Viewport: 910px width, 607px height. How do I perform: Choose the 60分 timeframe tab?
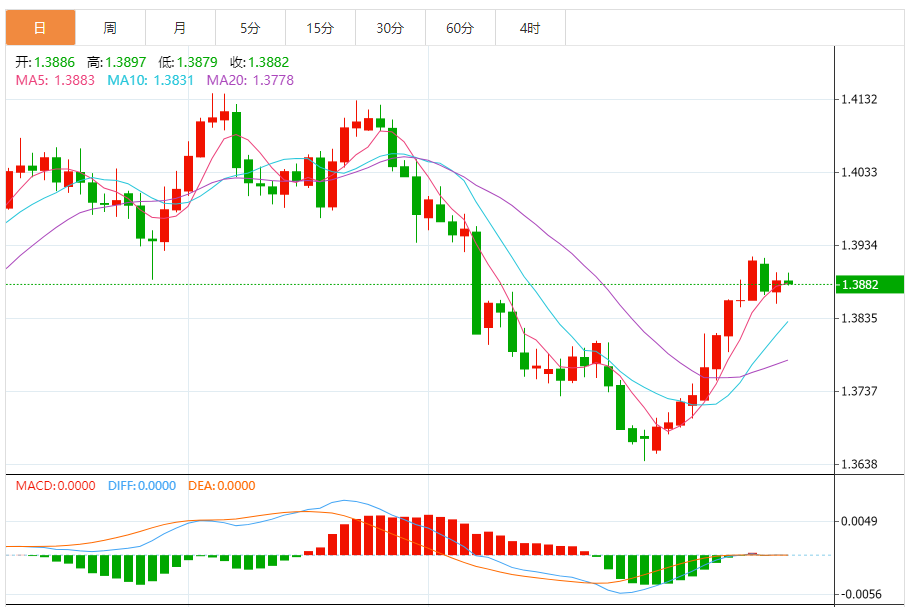460,28
